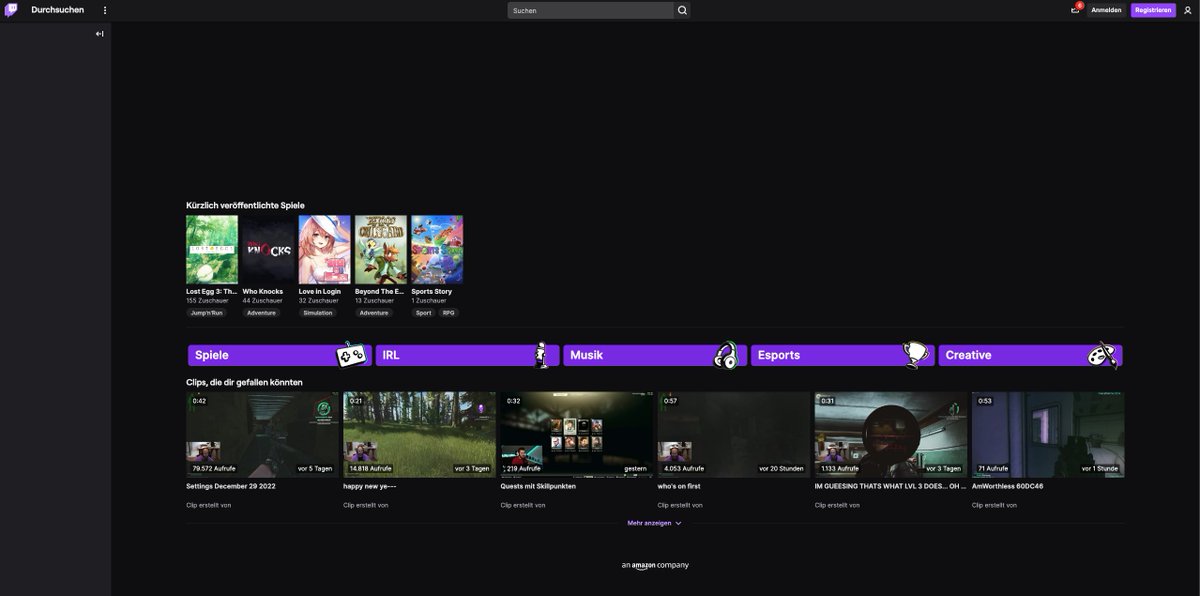Screen dimensions: 1200x596
Task: Select Adventure tag under Who Knocks
Action: [262, 313]
